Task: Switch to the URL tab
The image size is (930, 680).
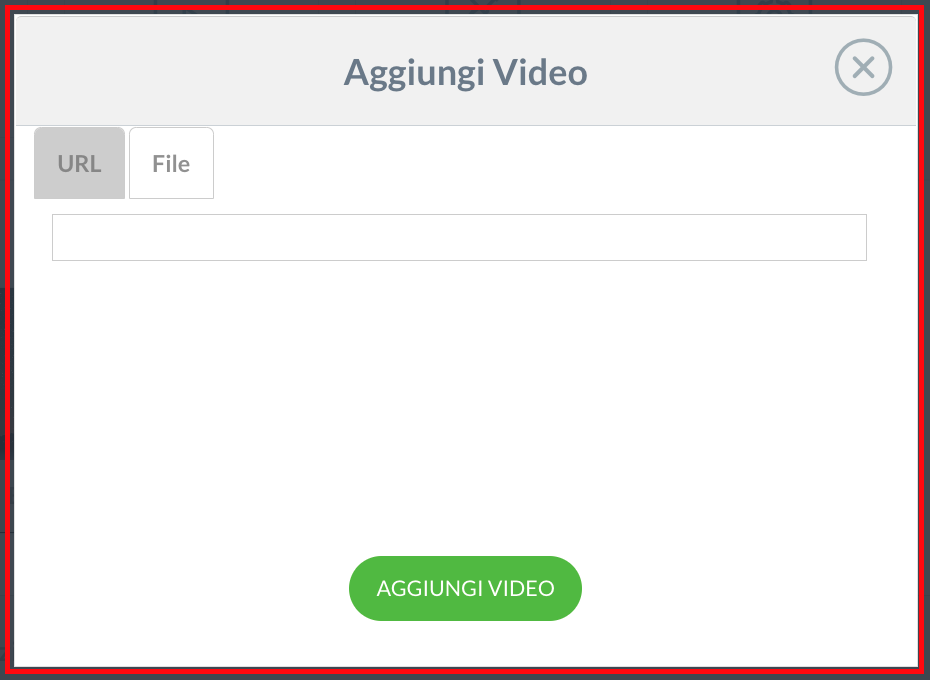Action: coord(79,163)
